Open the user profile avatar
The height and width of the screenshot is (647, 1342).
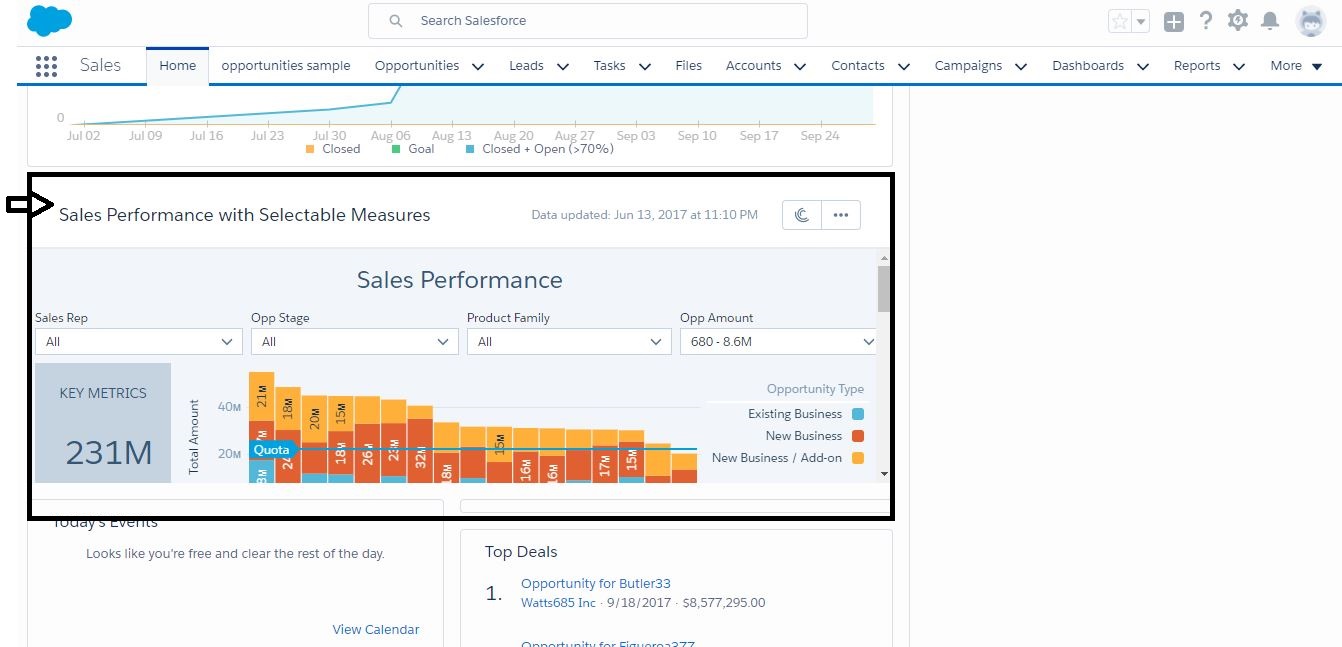[x=1310, y=21]
